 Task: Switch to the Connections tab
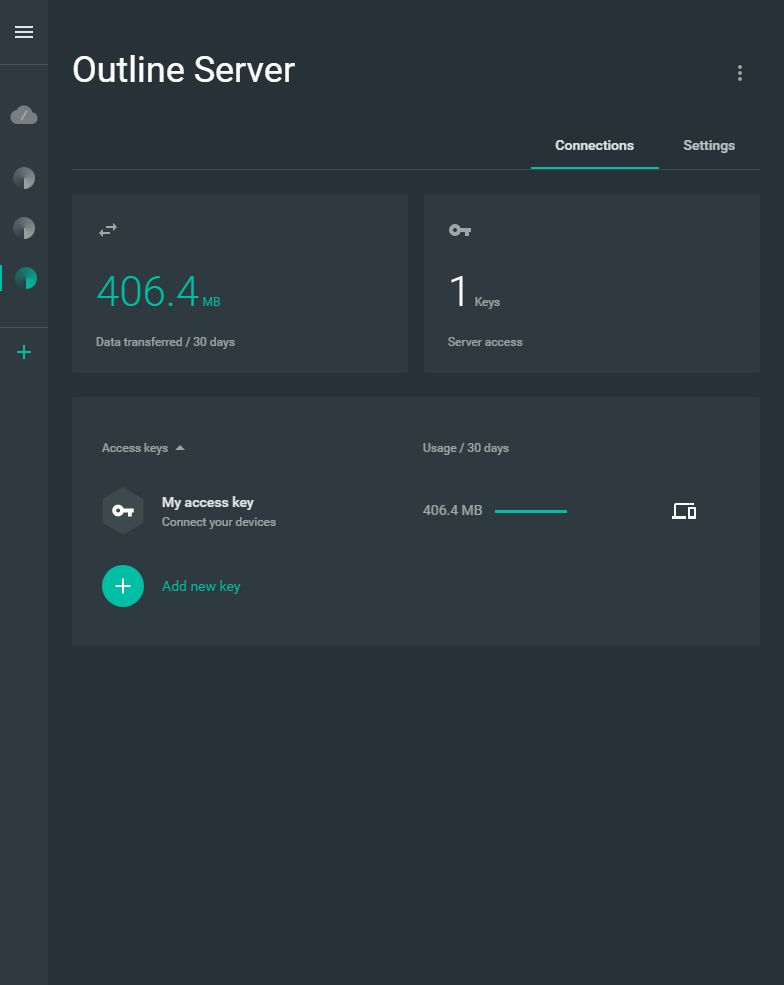click(594, 145)
